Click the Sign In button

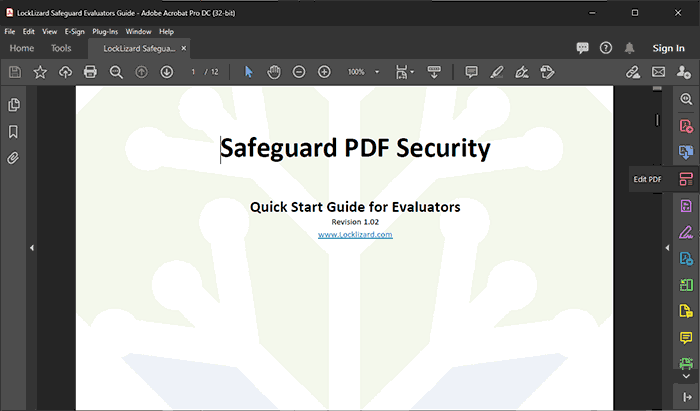(x=668, y=48)
